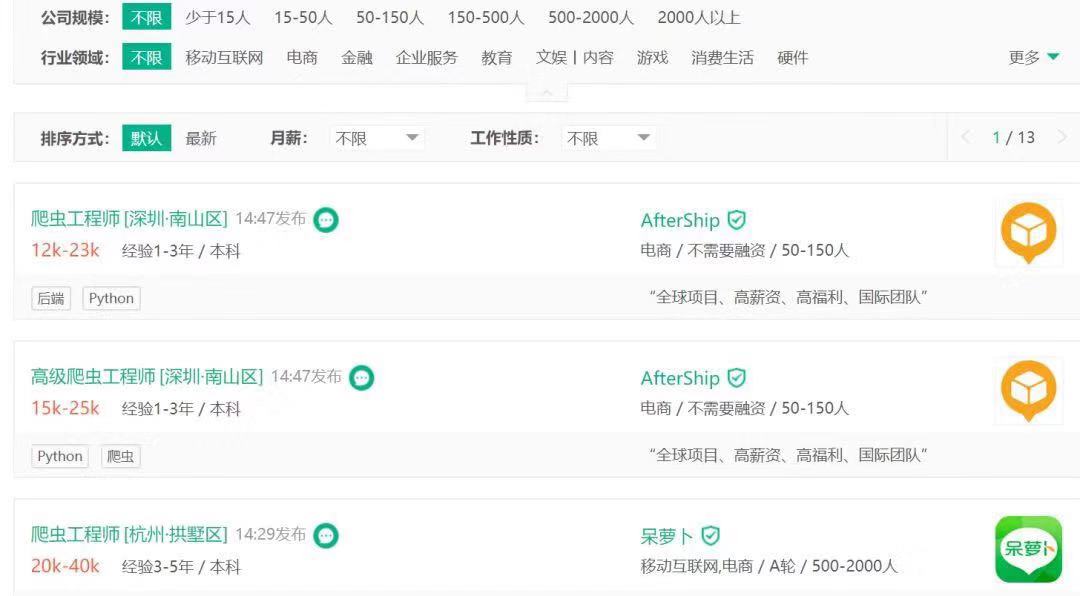Open chat for the 高级爬虫工程师 listing
Viewport: 1080px width, 596px height.
coord(362,378)
